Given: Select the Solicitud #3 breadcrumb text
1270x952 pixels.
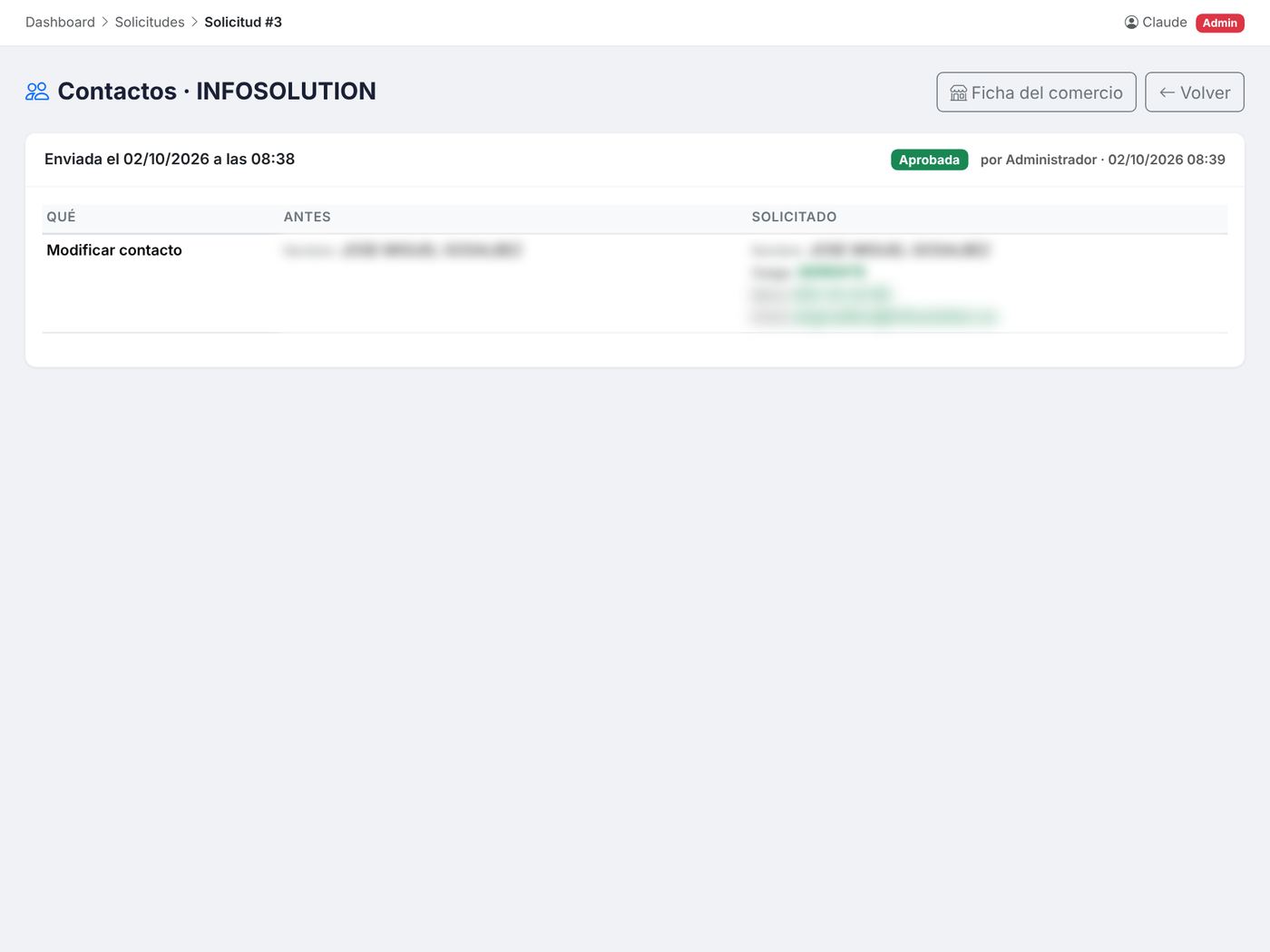Looking at the screenshot, I should (243, 22).
